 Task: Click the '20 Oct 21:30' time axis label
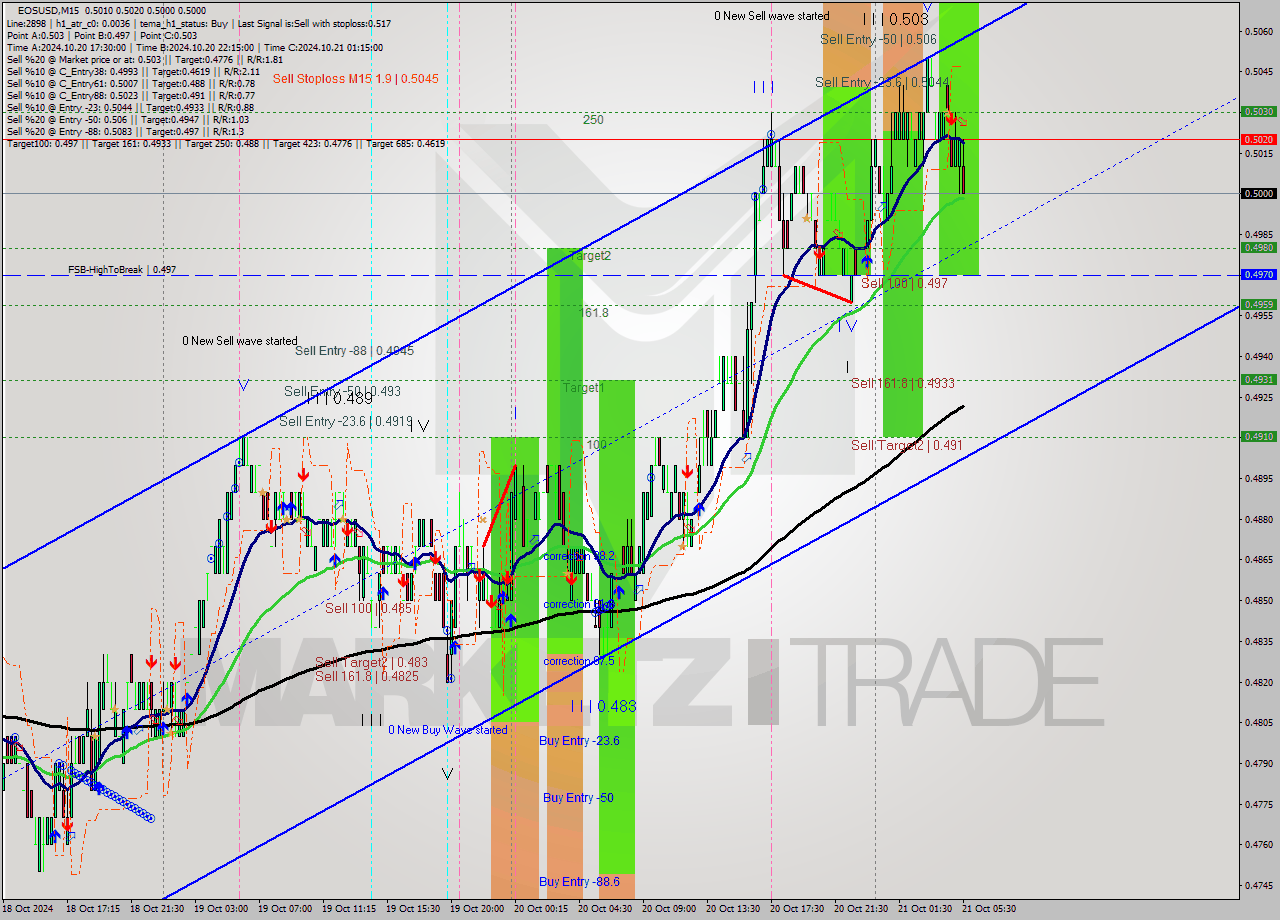(x=861, y=908)
